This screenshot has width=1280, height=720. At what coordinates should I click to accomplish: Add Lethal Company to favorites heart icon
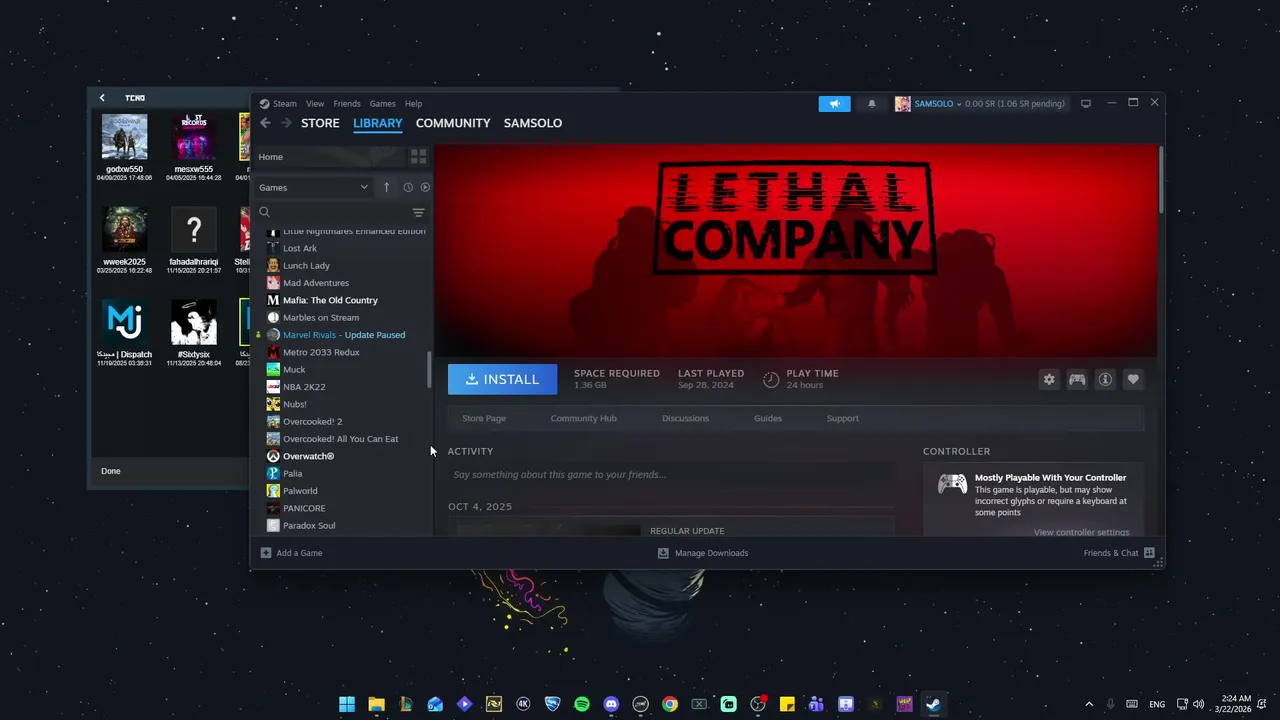1133,379
